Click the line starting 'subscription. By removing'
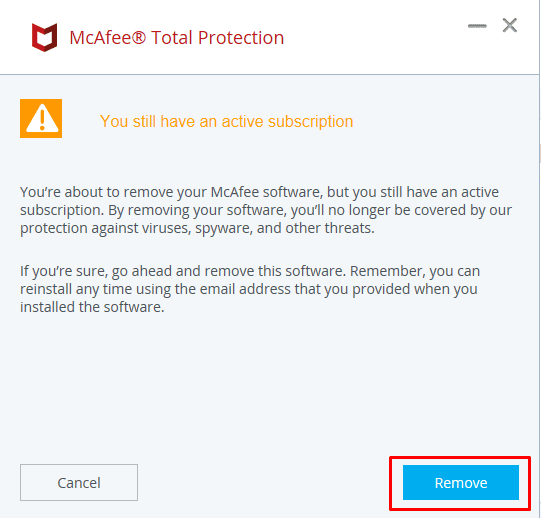 266,210
